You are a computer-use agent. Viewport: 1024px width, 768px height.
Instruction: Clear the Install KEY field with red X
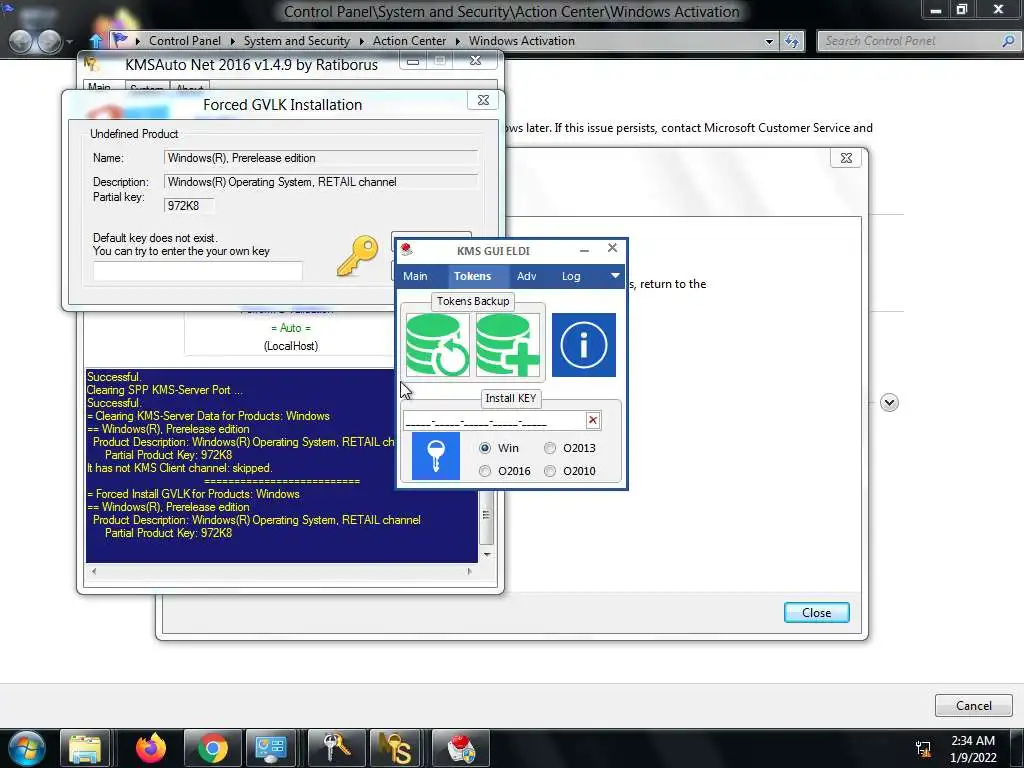593,420
